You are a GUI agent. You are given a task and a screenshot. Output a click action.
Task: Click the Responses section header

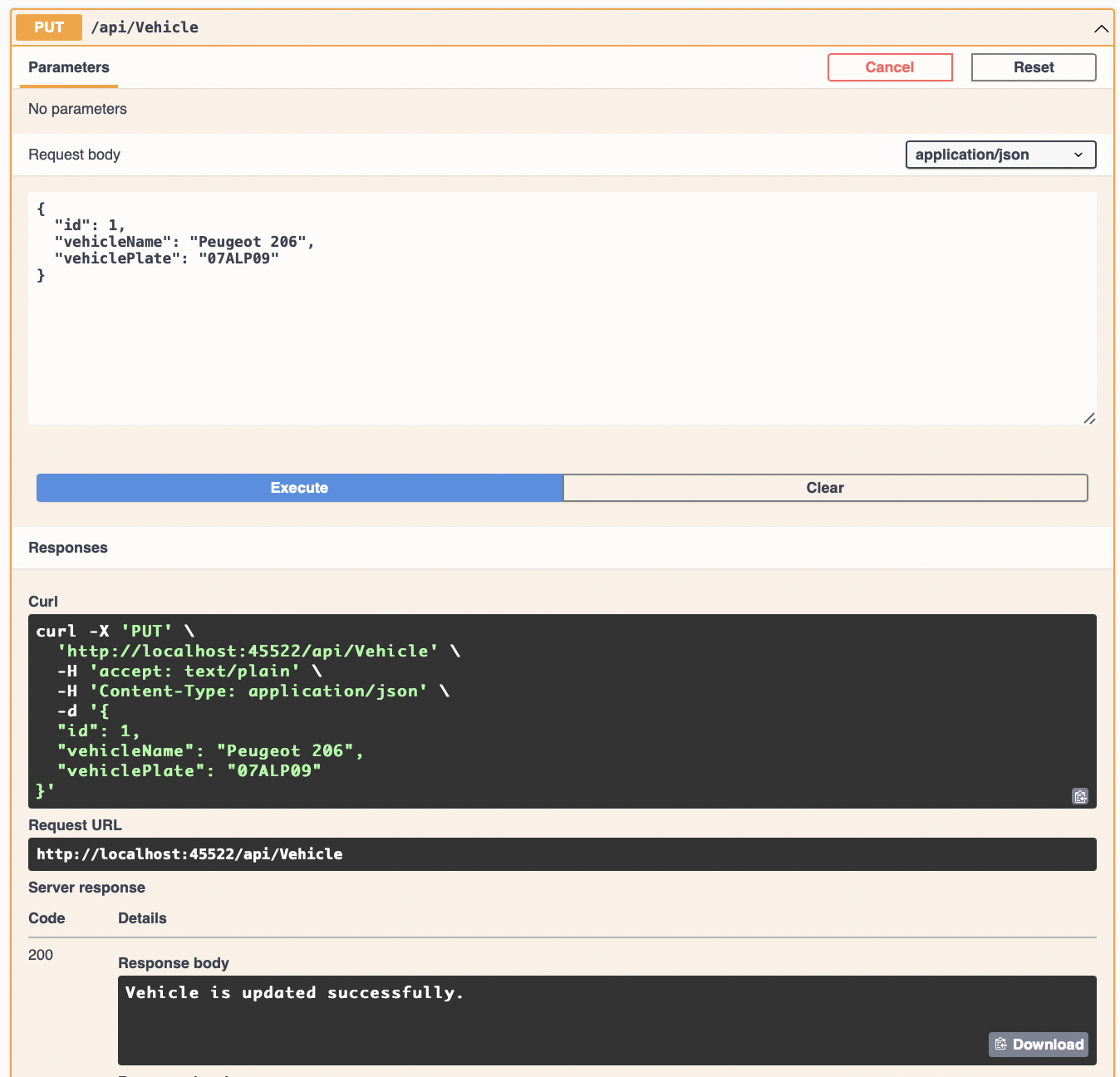67,548
